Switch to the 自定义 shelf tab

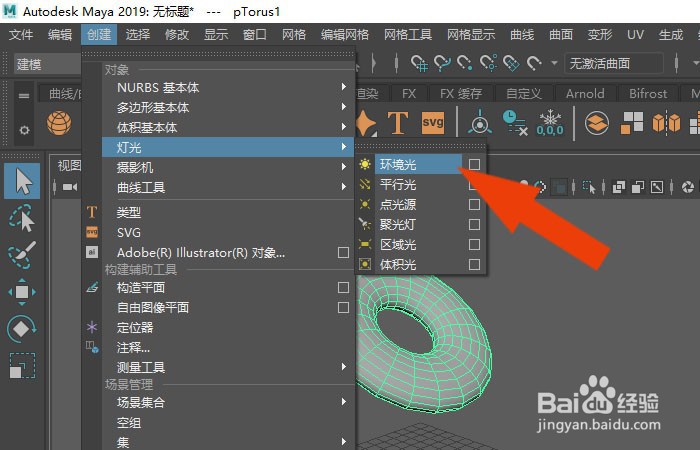click(x=524, y=93)
